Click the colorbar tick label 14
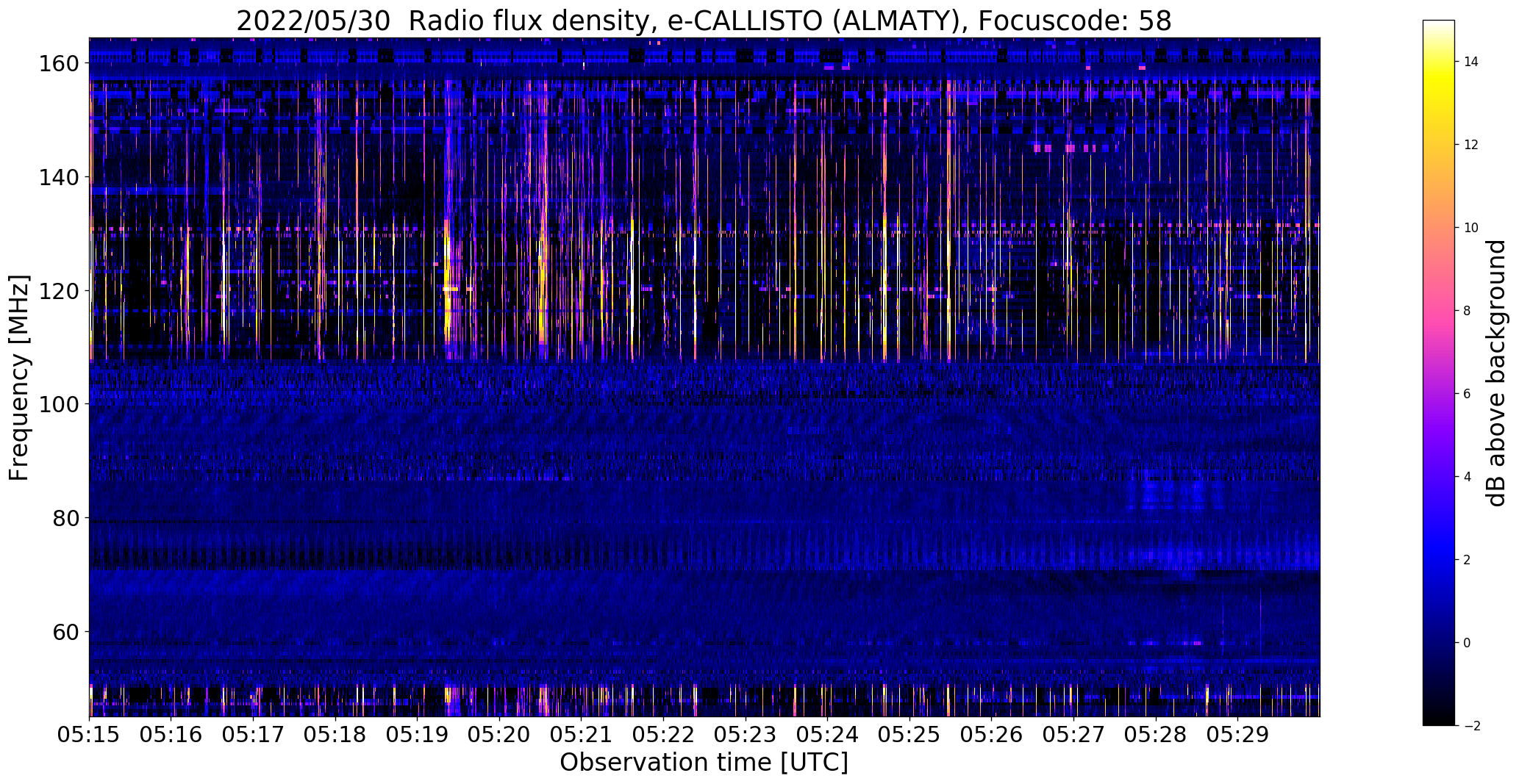Viewport: 1519px width, 784px height. (x=1471, y=62)
